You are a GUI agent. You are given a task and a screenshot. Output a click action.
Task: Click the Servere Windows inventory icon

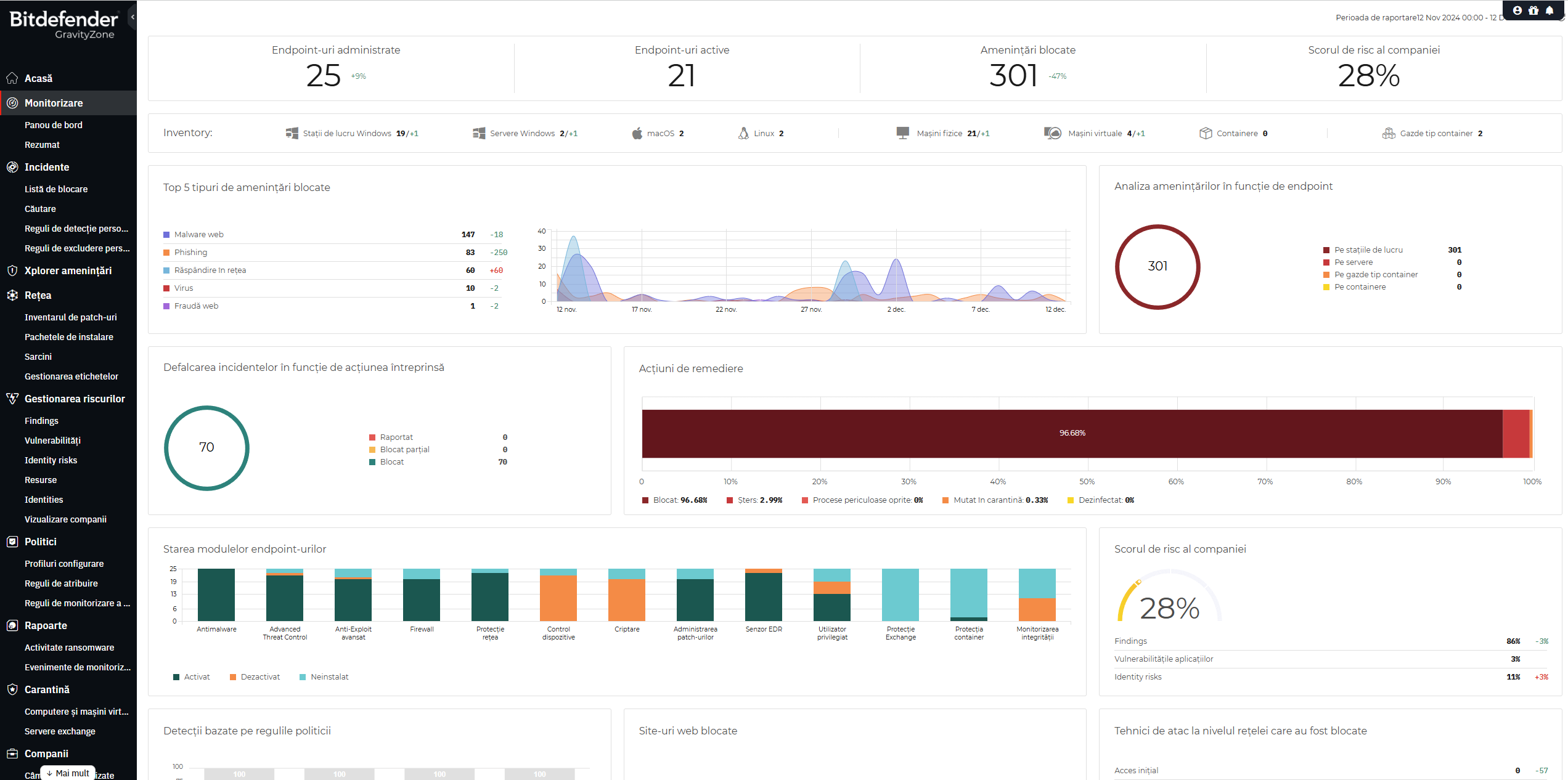click(479, 133)
